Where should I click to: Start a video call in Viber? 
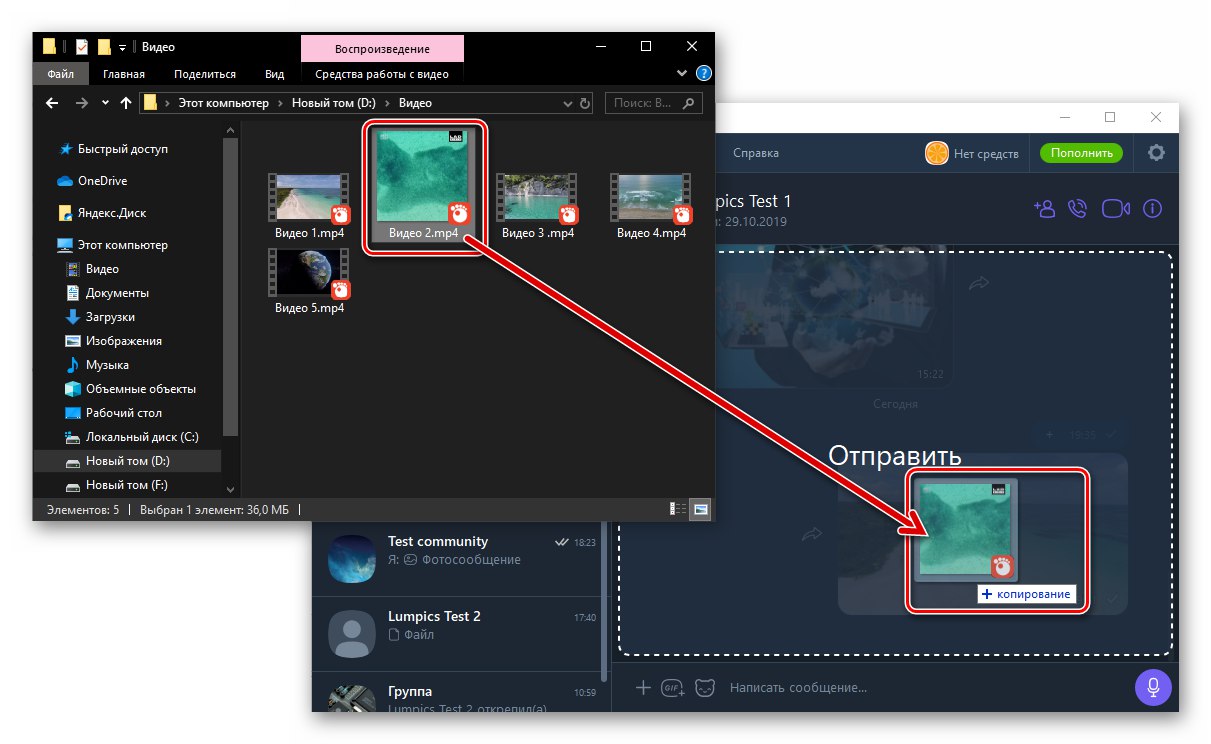click(x=1115, y=208)
